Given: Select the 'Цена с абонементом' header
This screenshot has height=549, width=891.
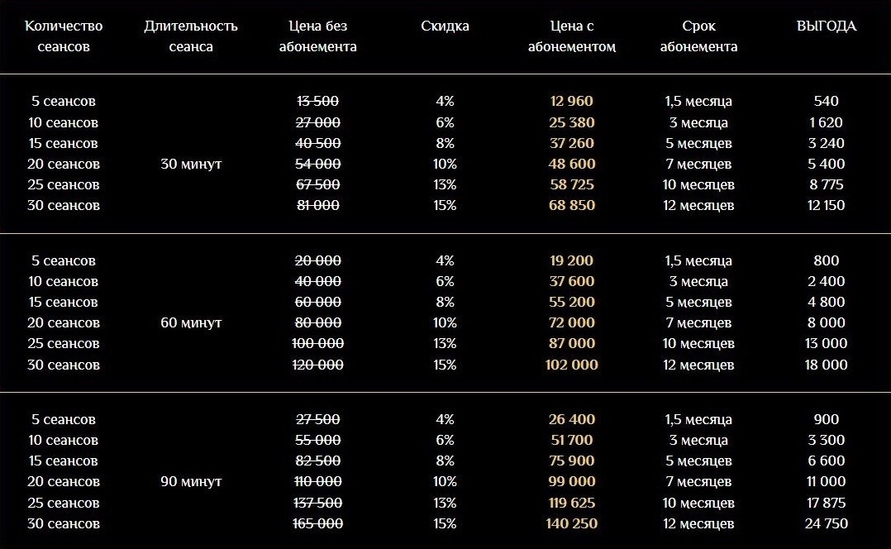Looking at the screenshot, I should click(571, 36).
